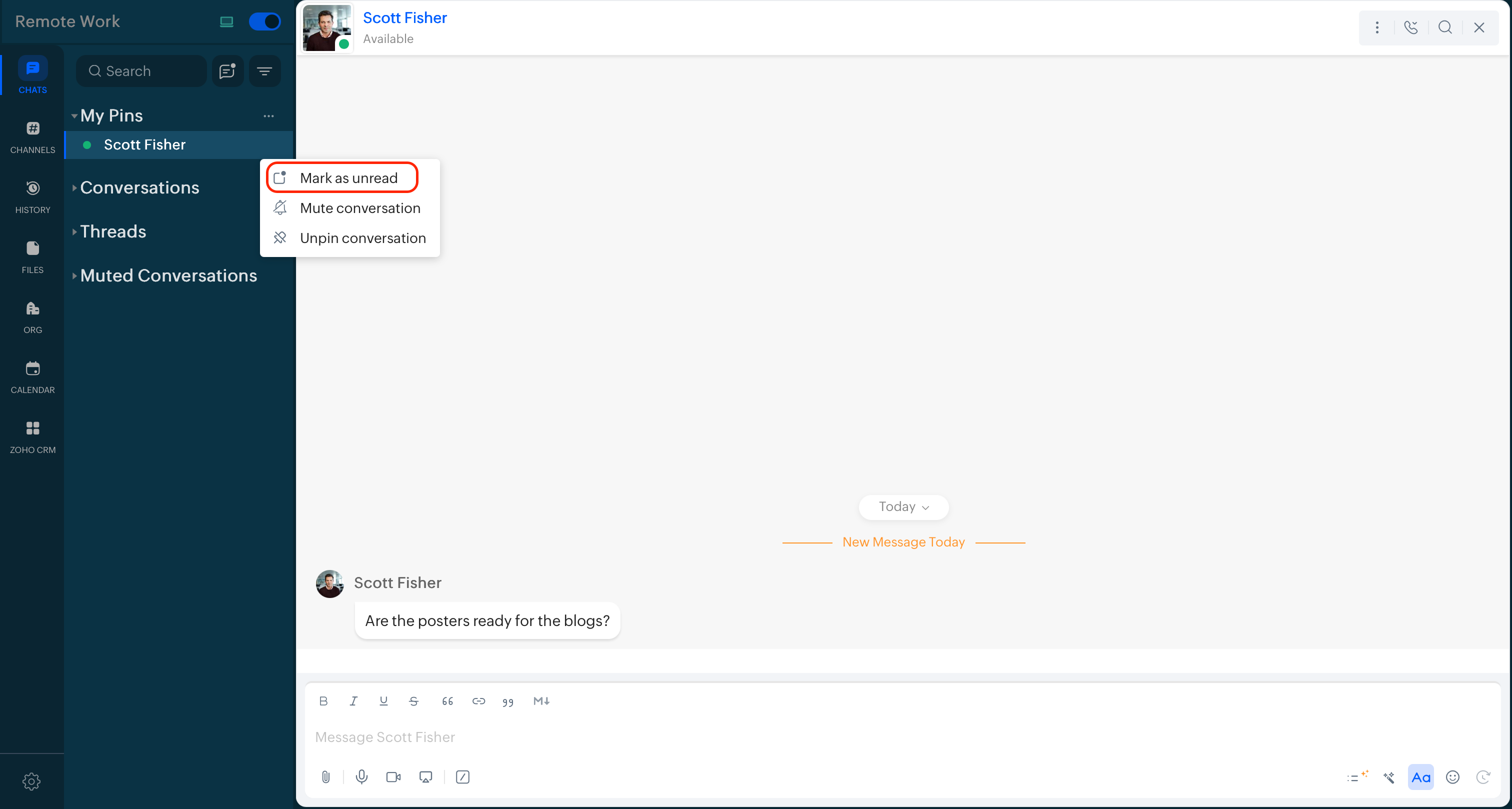Select Mark as unread menu option
1512x809 pixels.
coord(348,178)
